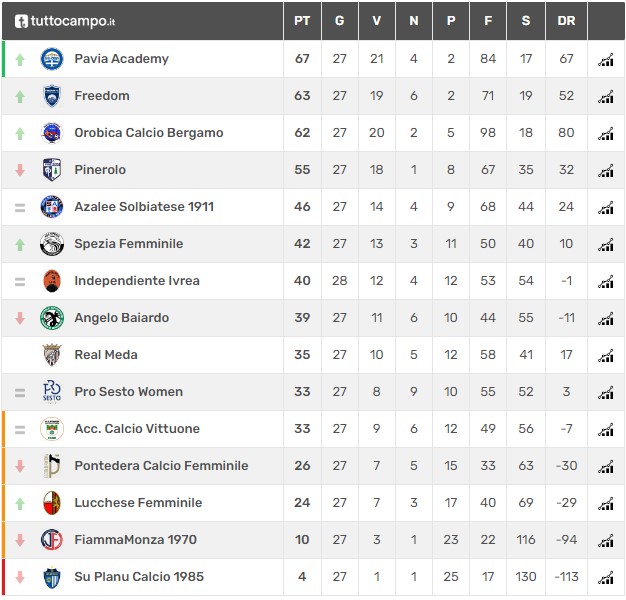
Task: Click Pro Sesto Women logo
Action: tap(52, 392)
